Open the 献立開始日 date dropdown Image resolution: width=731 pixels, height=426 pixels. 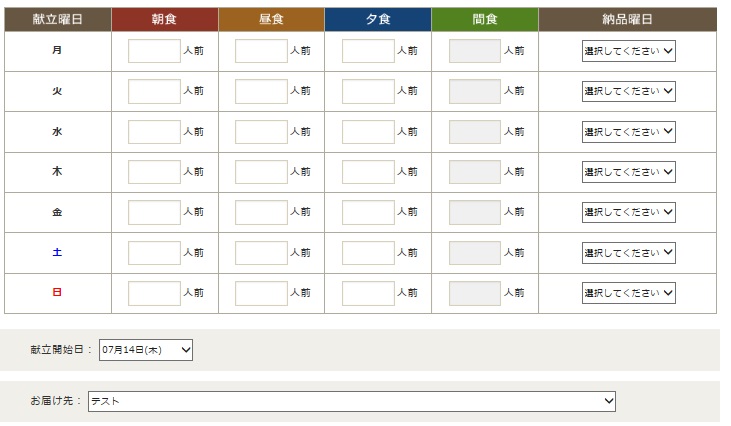coord(146,350)
